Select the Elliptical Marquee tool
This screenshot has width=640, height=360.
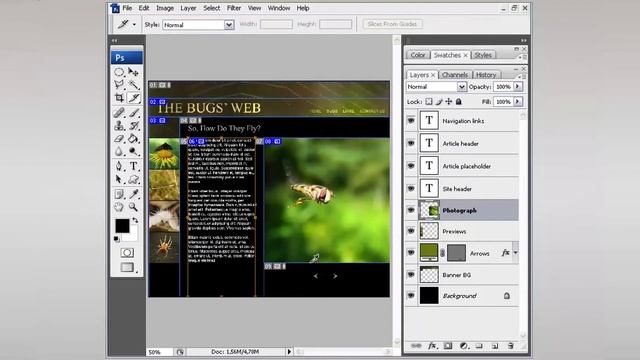(x=119, y=72)
